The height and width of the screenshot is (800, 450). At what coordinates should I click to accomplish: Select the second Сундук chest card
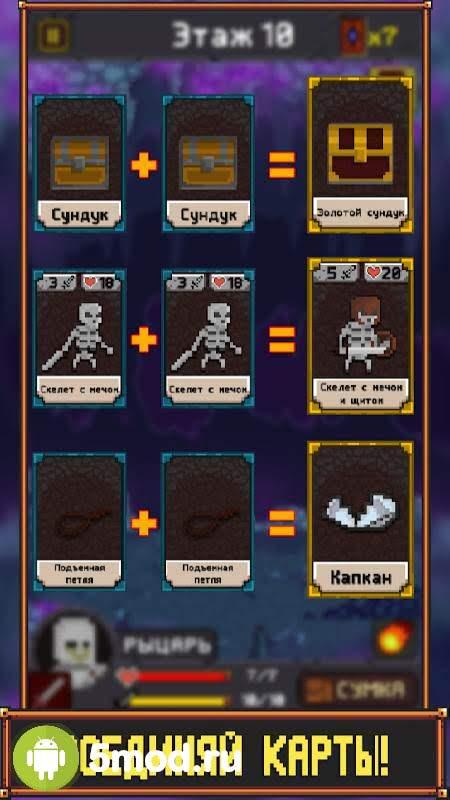click(208, 163)
